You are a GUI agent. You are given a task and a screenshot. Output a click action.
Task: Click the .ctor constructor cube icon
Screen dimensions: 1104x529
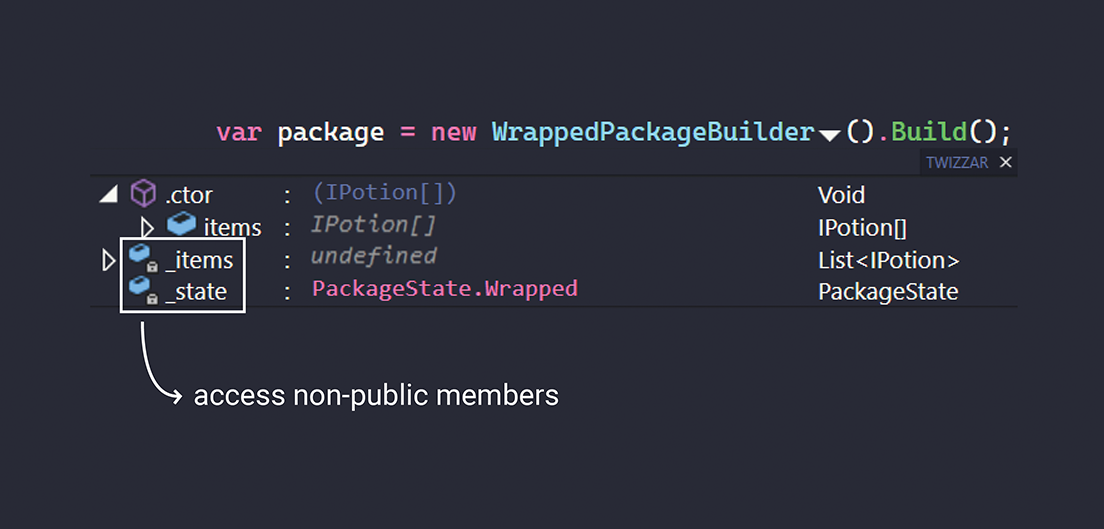144,193
